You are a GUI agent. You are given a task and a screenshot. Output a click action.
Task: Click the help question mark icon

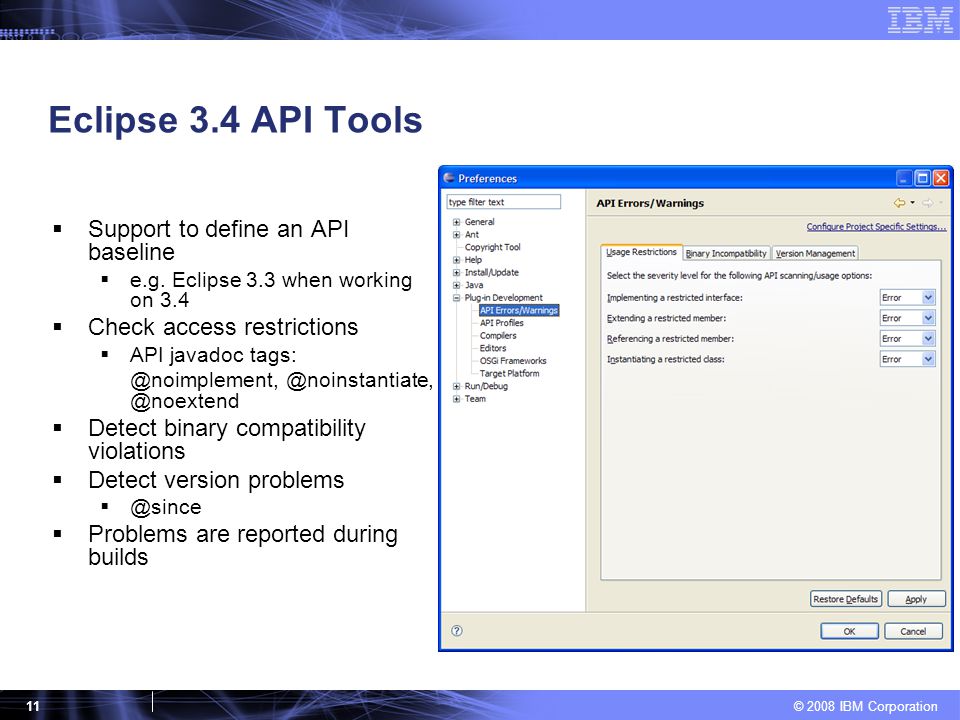(x=457, y=631)
